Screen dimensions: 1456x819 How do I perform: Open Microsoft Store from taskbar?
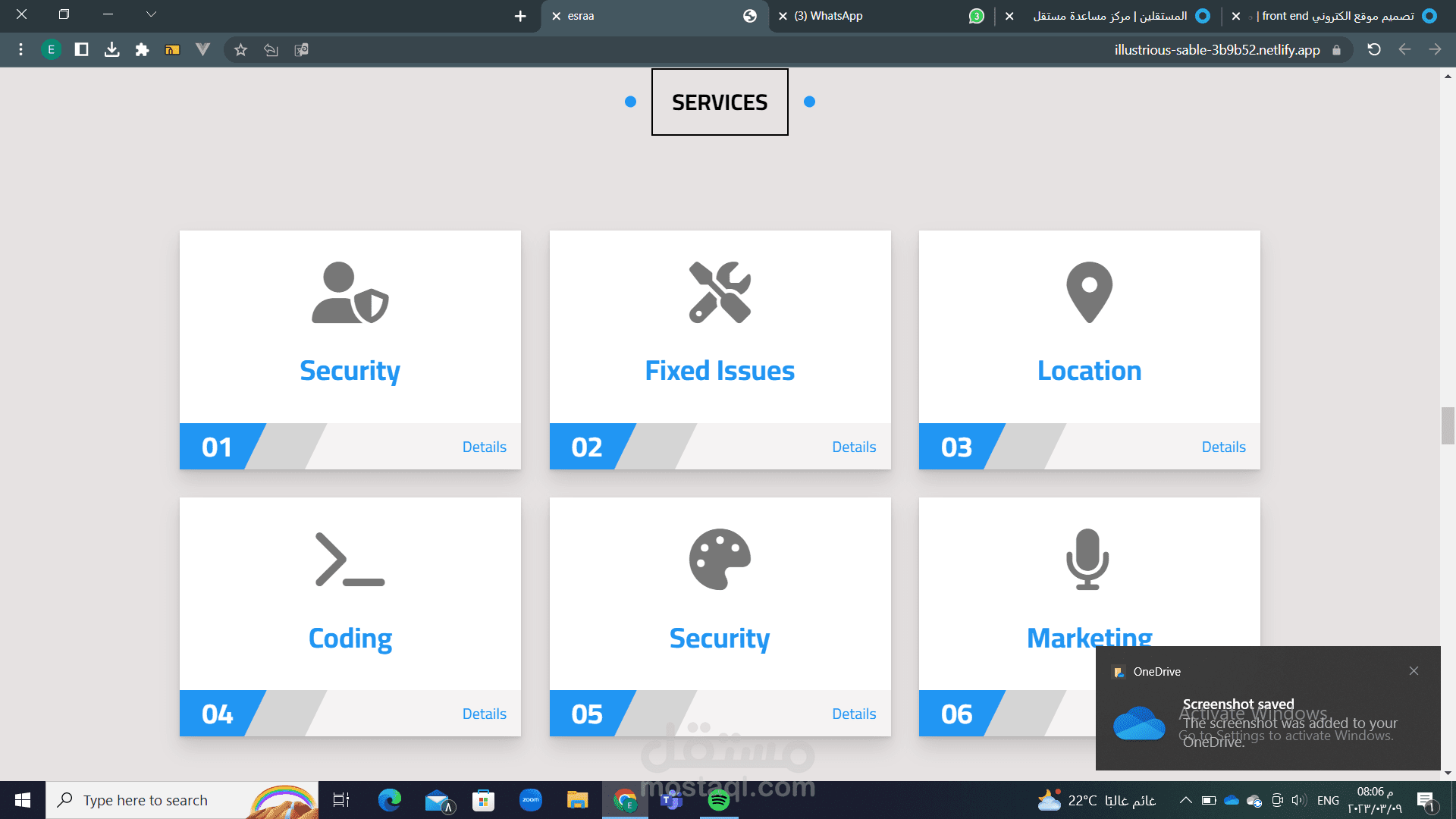[483, 800]
